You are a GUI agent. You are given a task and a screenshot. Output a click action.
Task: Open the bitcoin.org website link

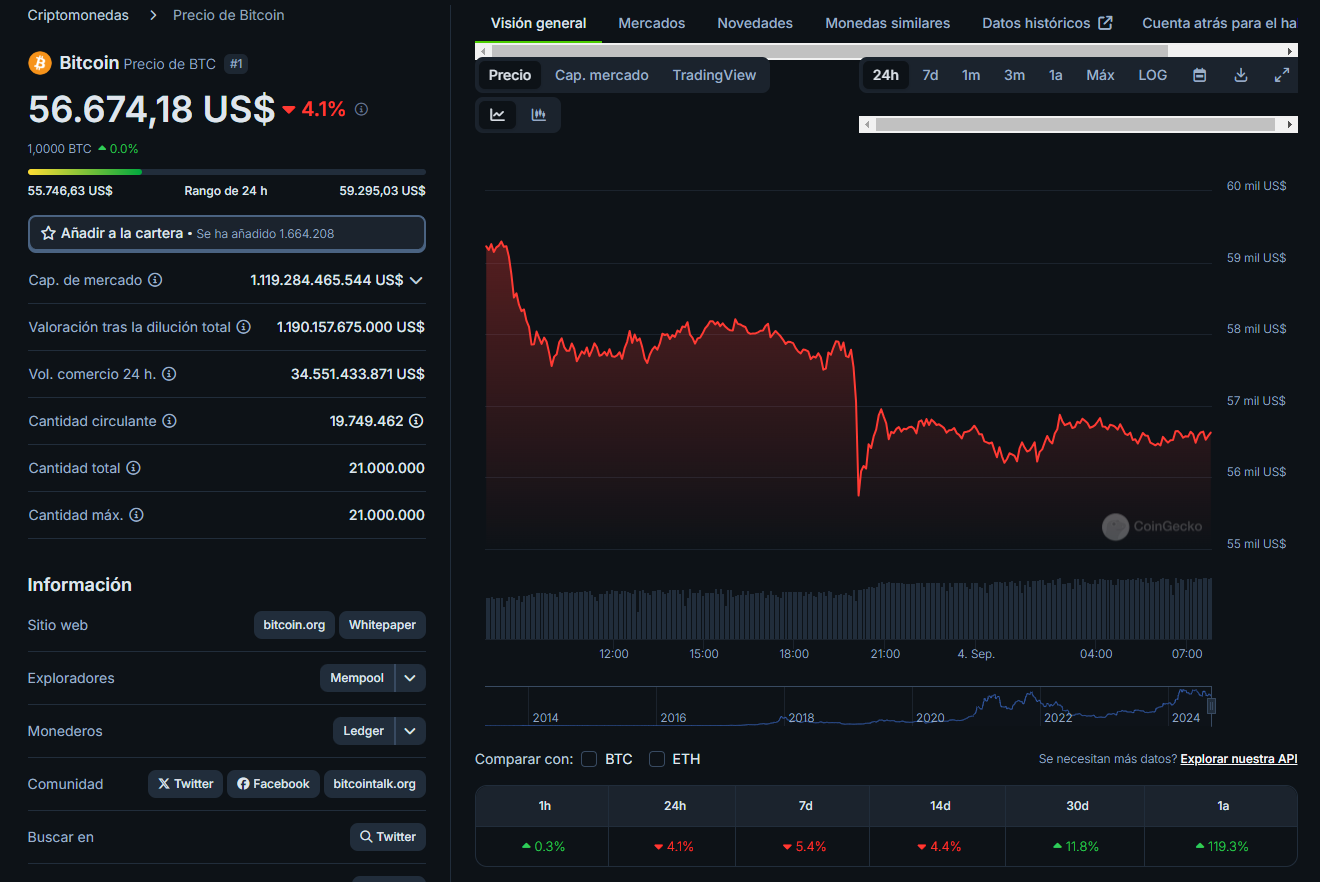(x=294, y=625)
